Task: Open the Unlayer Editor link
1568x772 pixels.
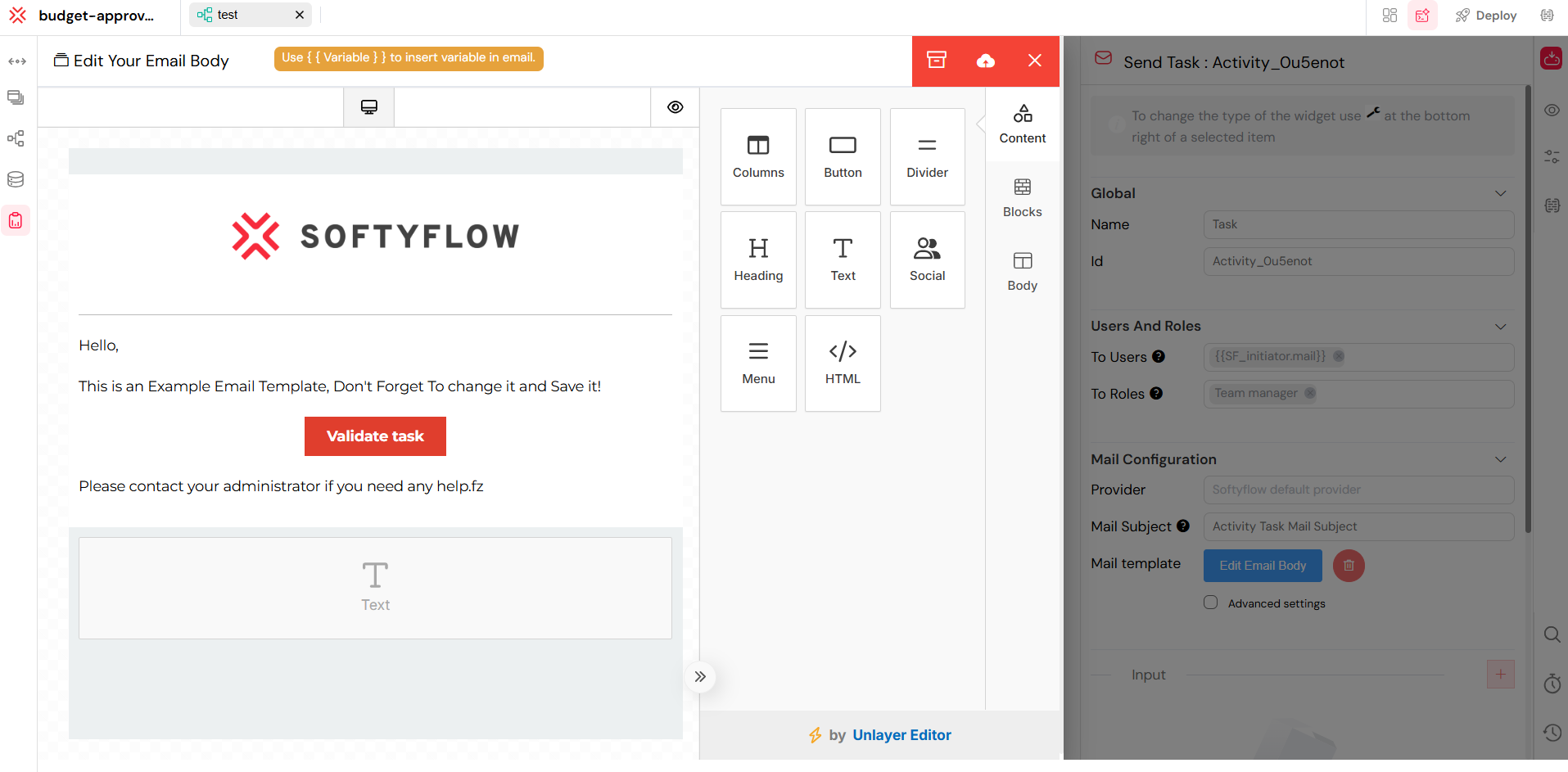Action: point(901,735)
